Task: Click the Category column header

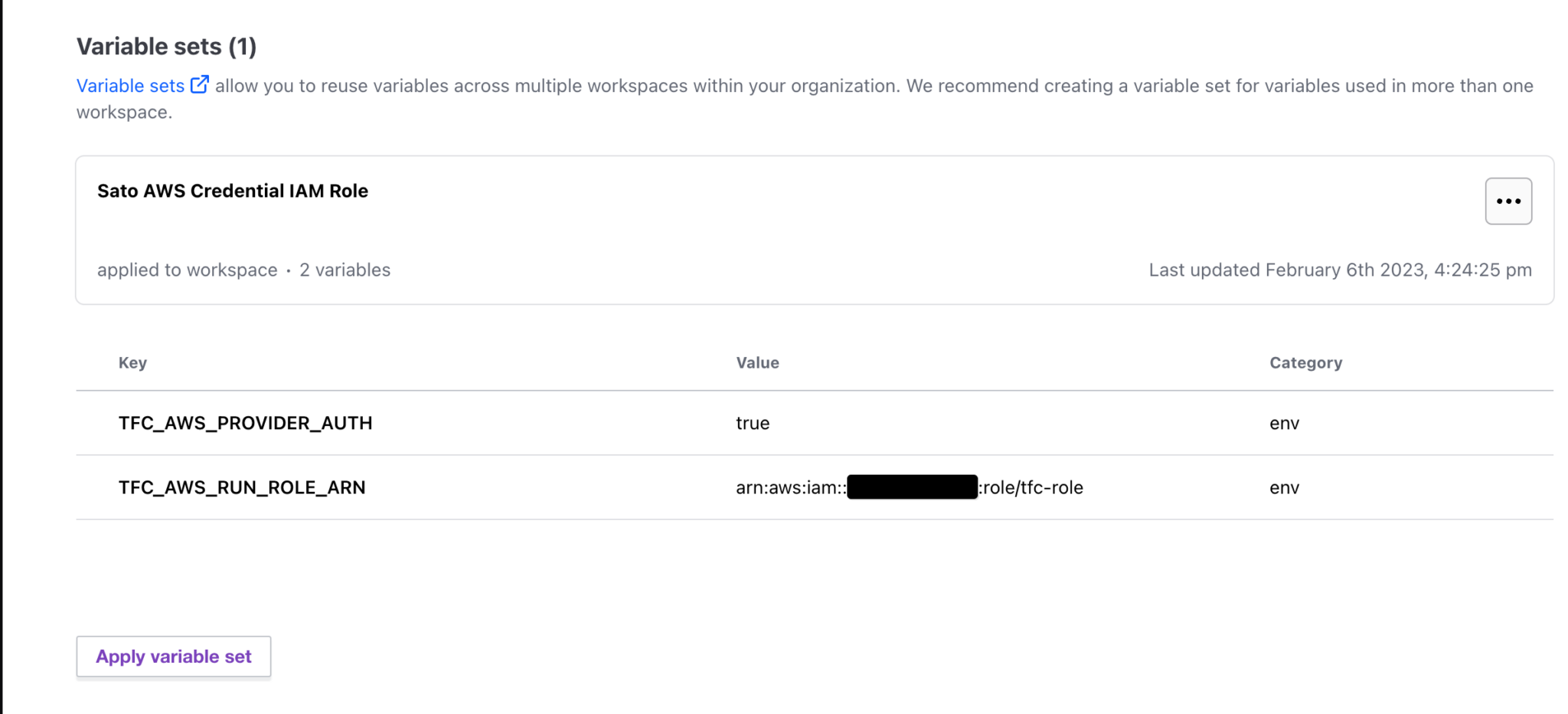Action: coord(1305,362)
